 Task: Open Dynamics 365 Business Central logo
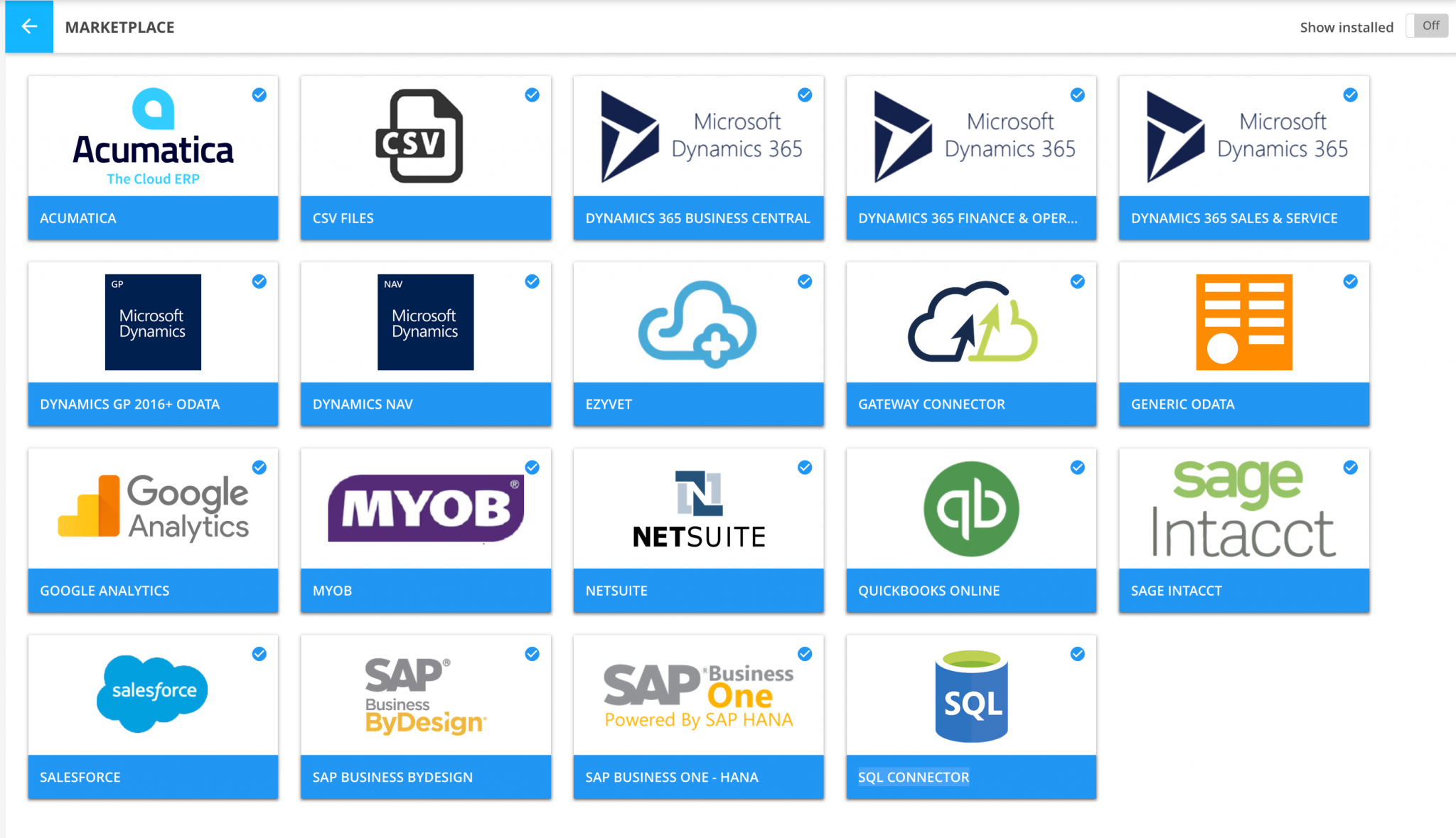pyautogui.click(x=701, y=136)
